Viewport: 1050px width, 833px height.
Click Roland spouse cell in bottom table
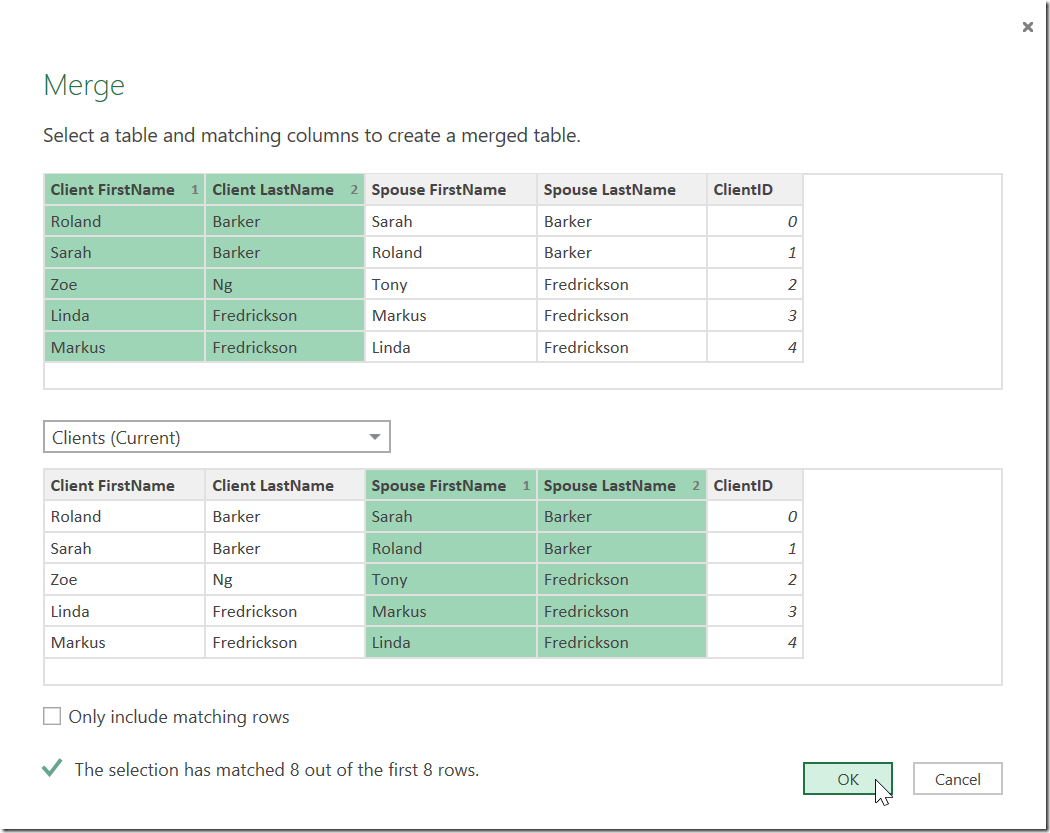point(450,548)
